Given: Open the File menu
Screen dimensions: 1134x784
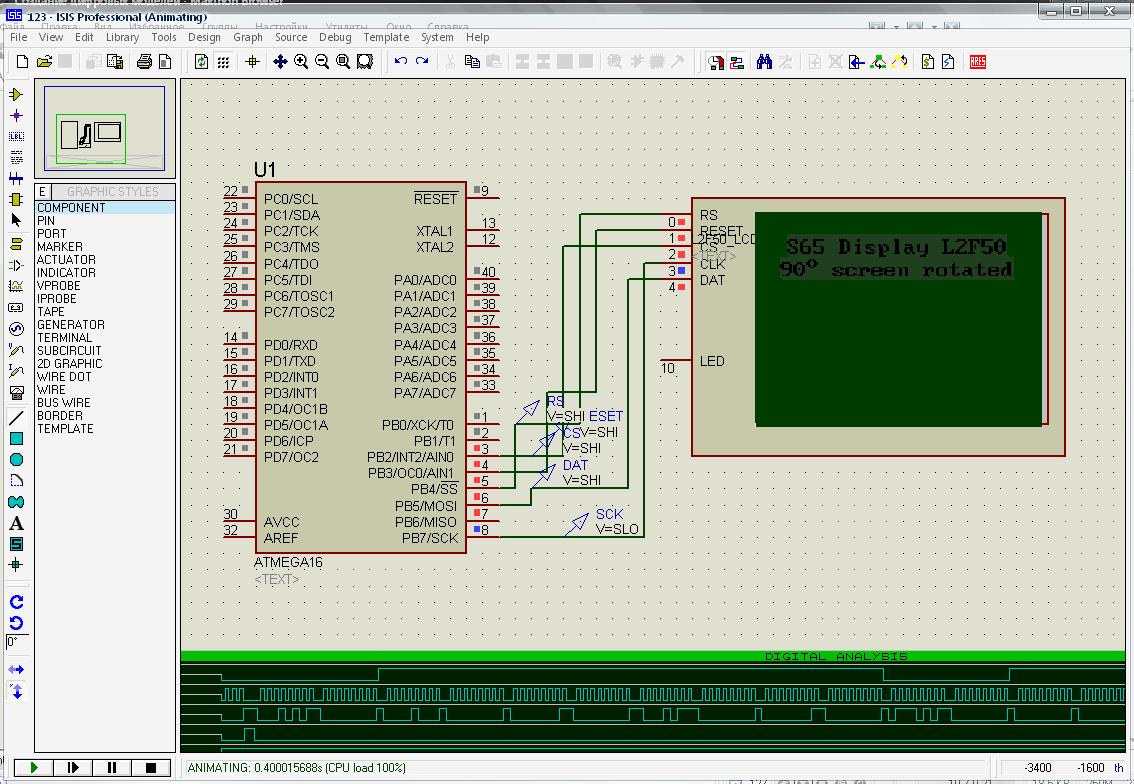Looking at the screenshot, I should 18,37.
